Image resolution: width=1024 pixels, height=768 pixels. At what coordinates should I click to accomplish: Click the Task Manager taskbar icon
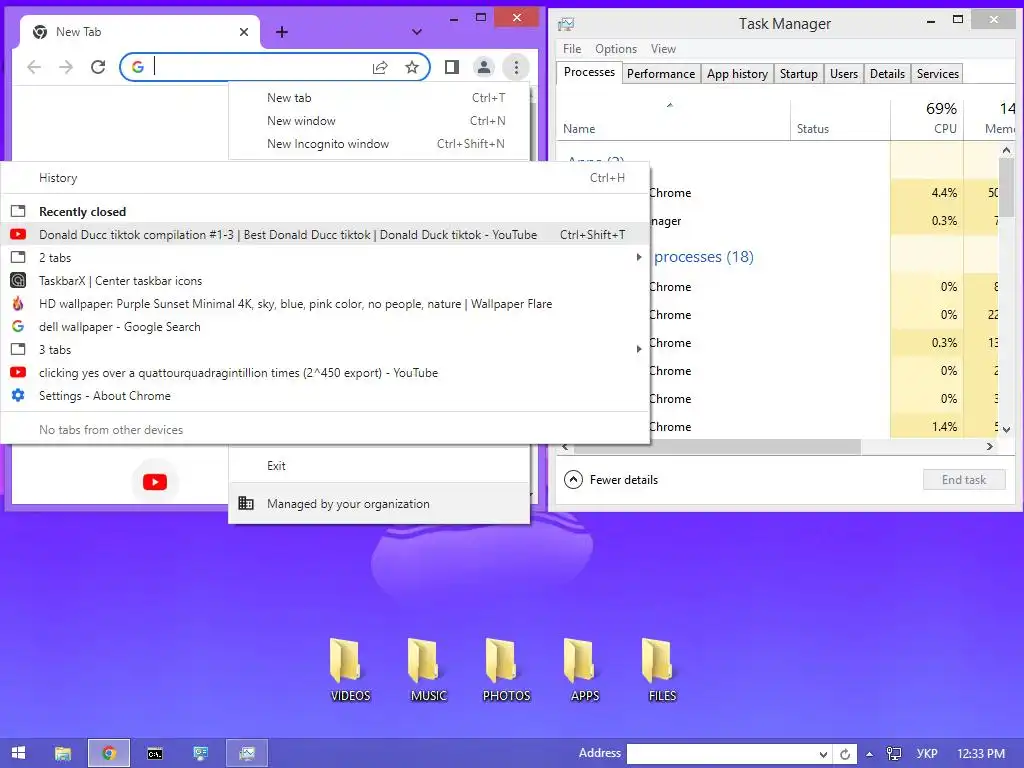click(247, 753)
